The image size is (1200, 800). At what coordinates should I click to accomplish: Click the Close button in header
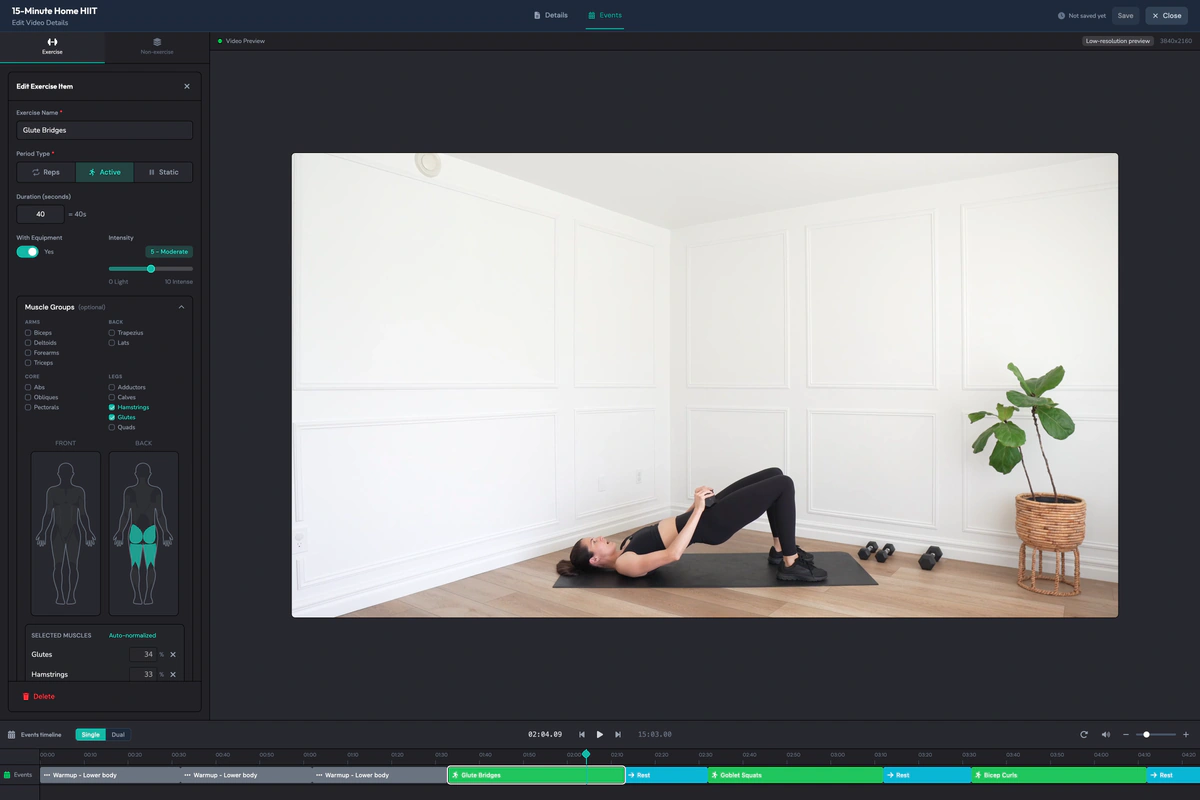(x=1166, y=16)
